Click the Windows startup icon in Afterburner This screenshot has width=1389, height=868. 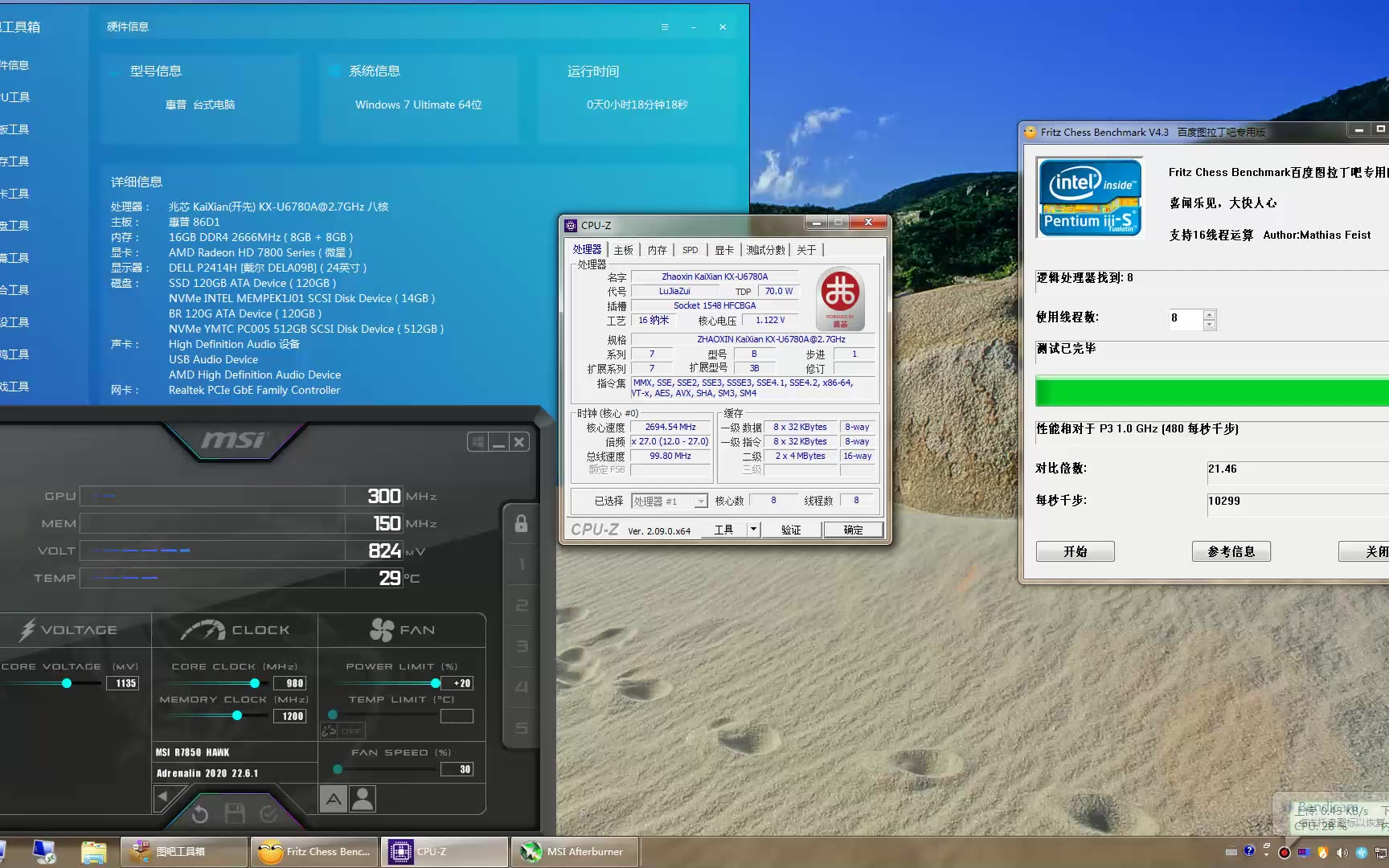(x=478, y=442)
